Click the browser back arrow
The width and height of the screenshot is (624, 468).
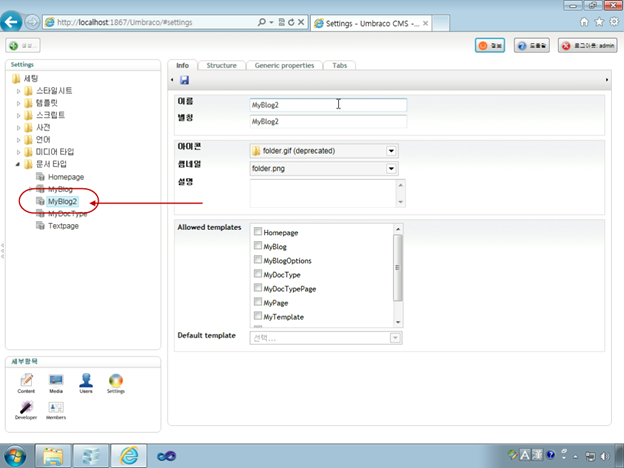pyautogui.click(x=11, y=21)
